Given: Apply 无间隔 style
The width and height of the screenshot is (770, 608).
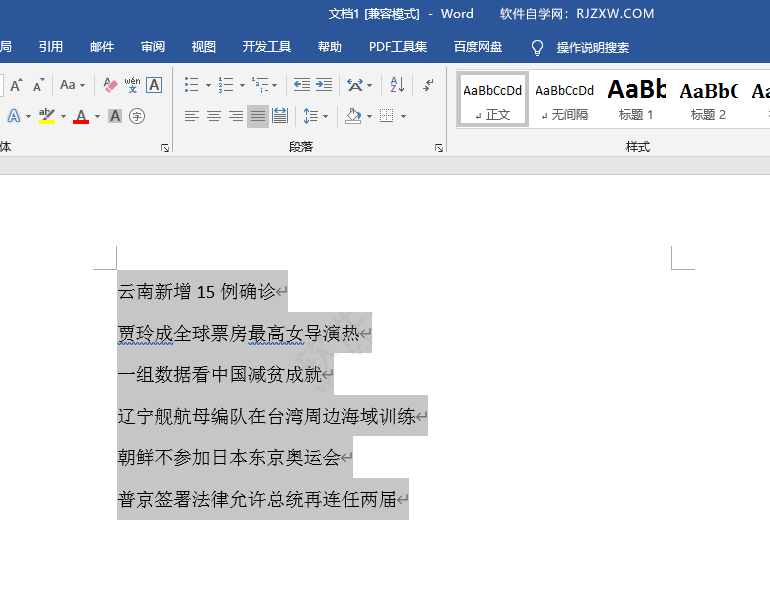Looking at the screenshot, I should coord(565,99).
